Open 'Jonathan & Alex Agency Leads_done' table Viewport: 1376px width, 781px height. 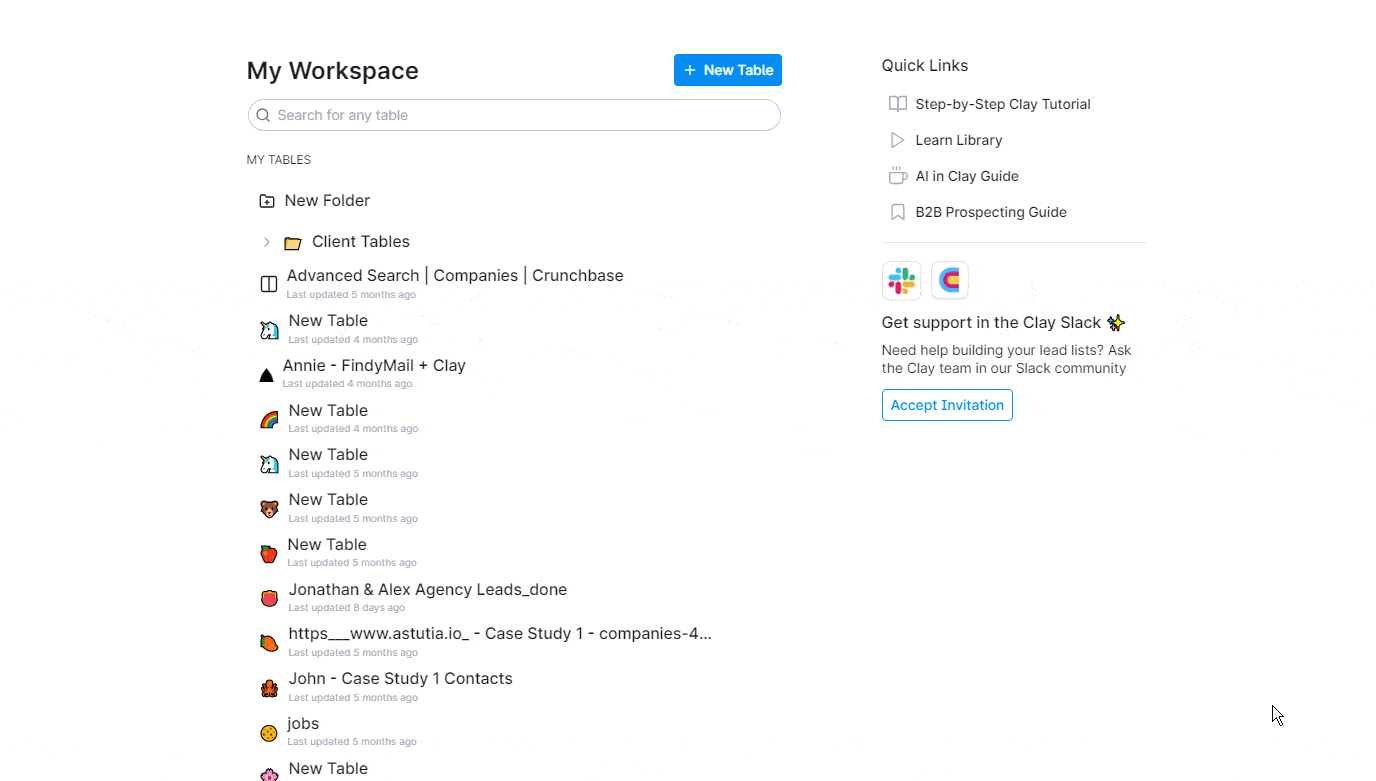pos(428,590)
